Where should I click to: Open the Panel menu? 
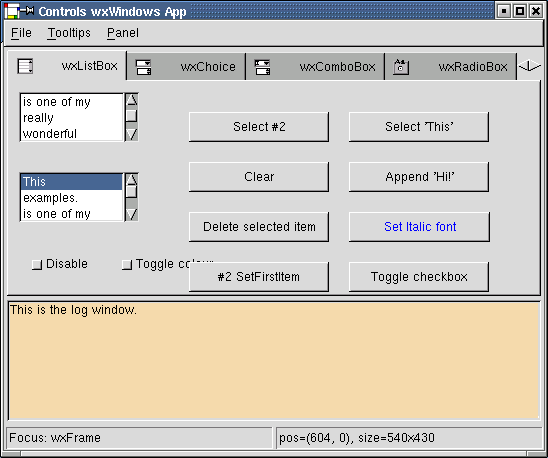point(123,33)
